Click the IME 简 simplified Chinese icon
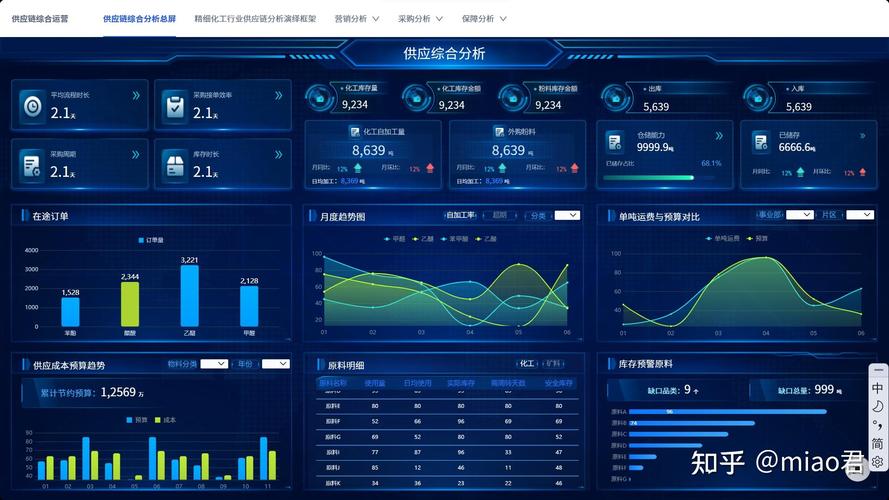The image size is (889, 500). point(877,443)
